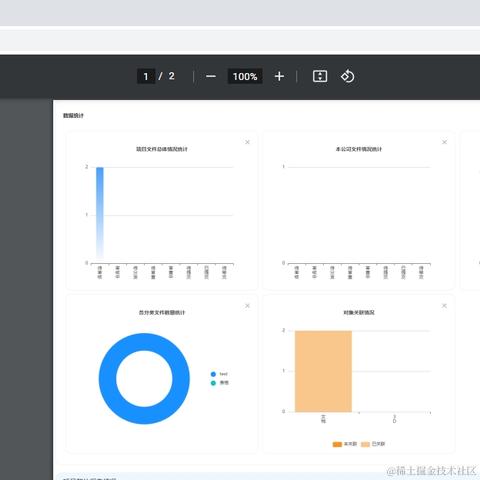
Task: Click the dark orange legend swatch
Action: (337, 444)
